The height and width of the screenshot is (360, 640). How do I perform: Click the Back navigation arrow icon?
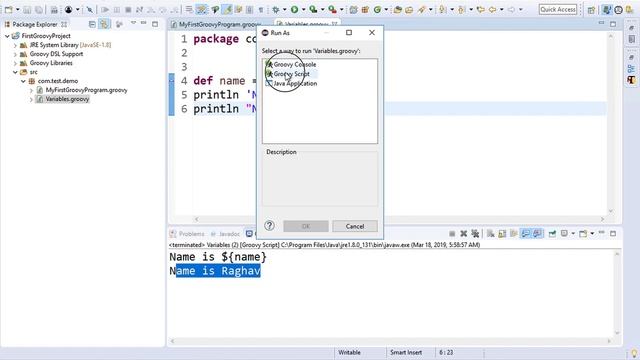pyautogui.click(x=492, y=9)
